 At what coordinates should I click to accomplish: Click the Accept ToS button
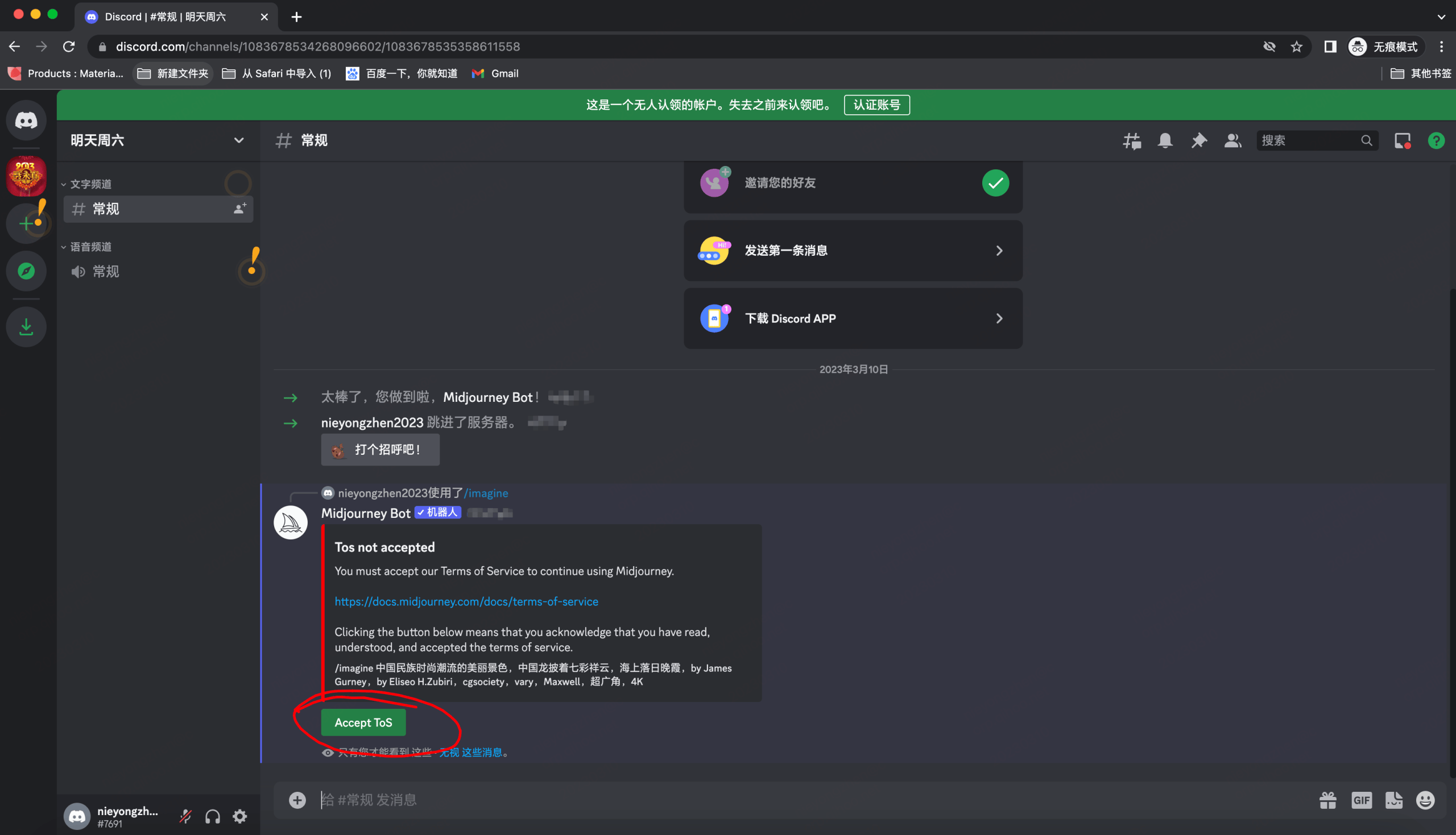point(363,722)
